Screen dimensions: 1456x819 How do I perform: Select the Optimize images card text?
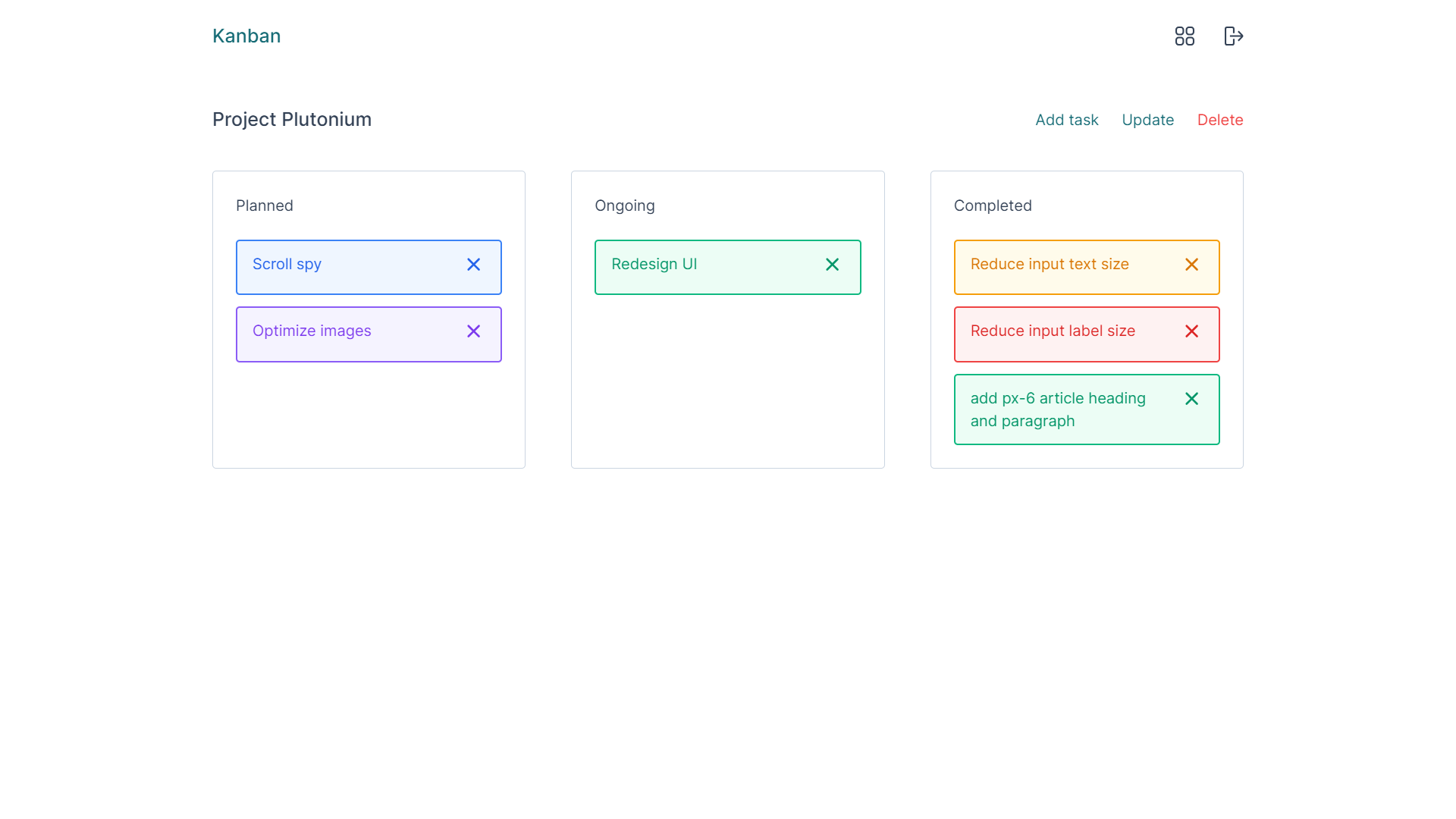click(x=312, y=331)
